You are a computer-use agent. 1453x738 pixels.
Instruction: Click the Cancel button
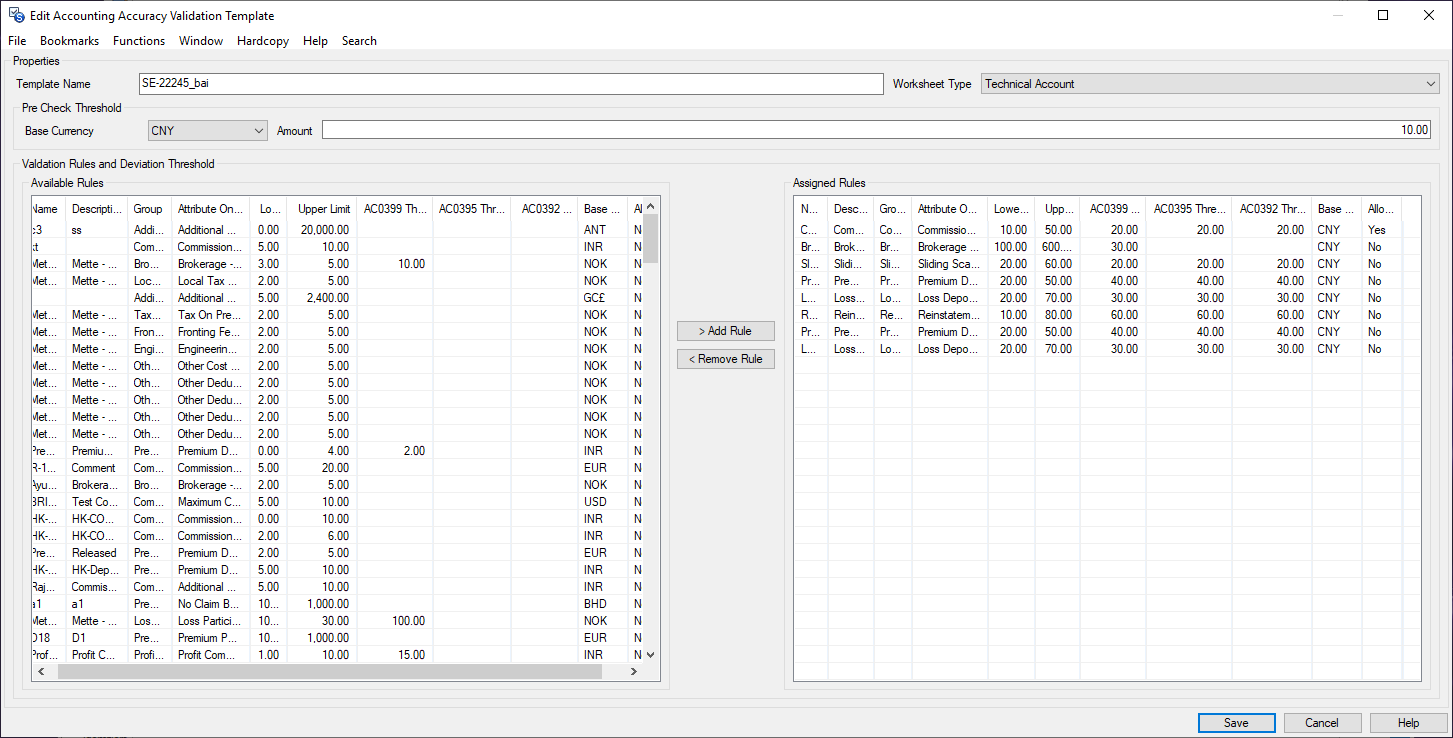coord(1322,723)
